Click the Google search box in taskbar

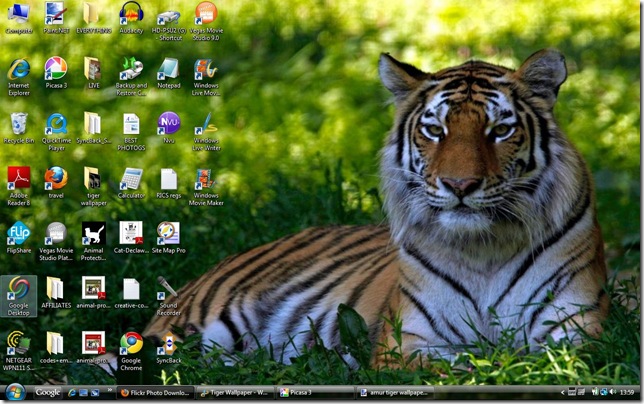pos(48,393)
